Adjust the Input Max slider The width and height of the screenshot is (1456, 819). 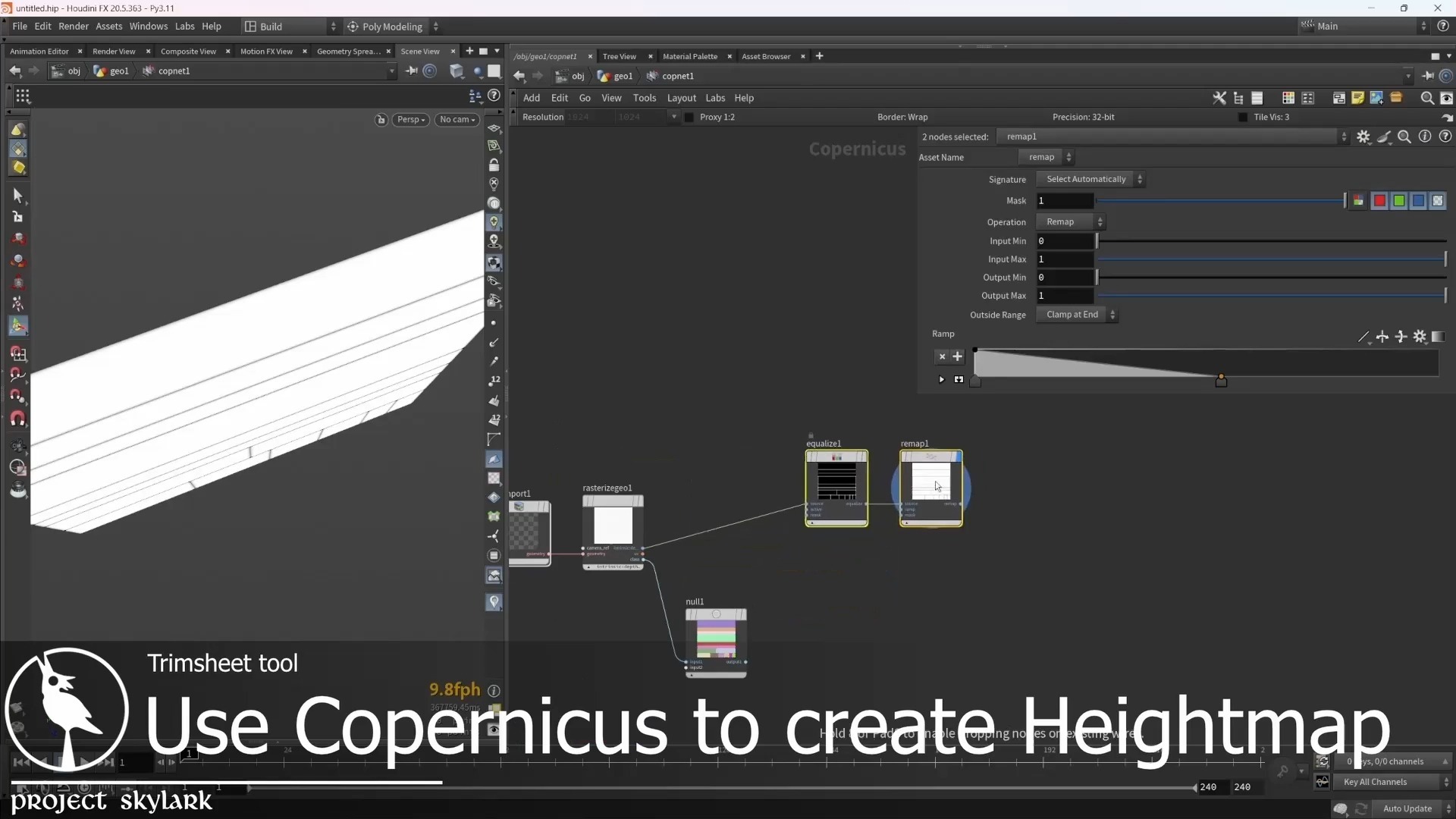1272,259
